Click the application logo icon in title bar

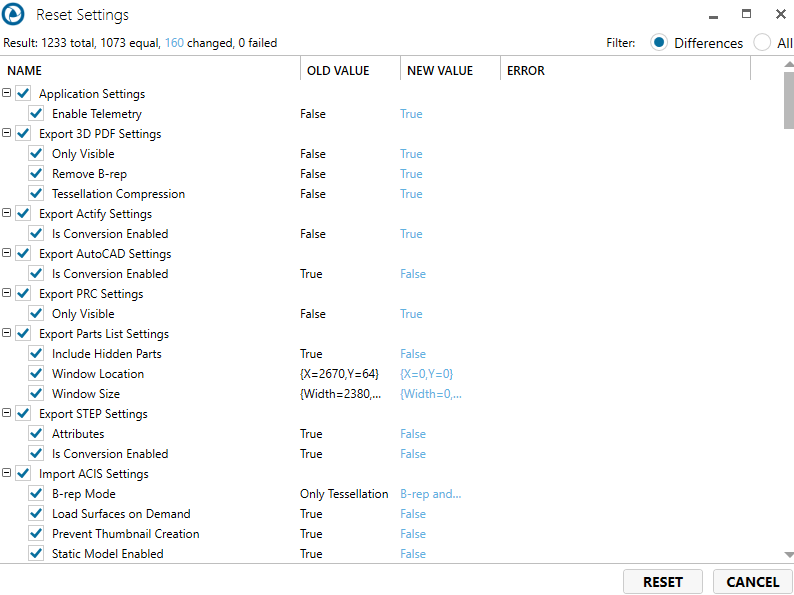click(x=15, y=16)
